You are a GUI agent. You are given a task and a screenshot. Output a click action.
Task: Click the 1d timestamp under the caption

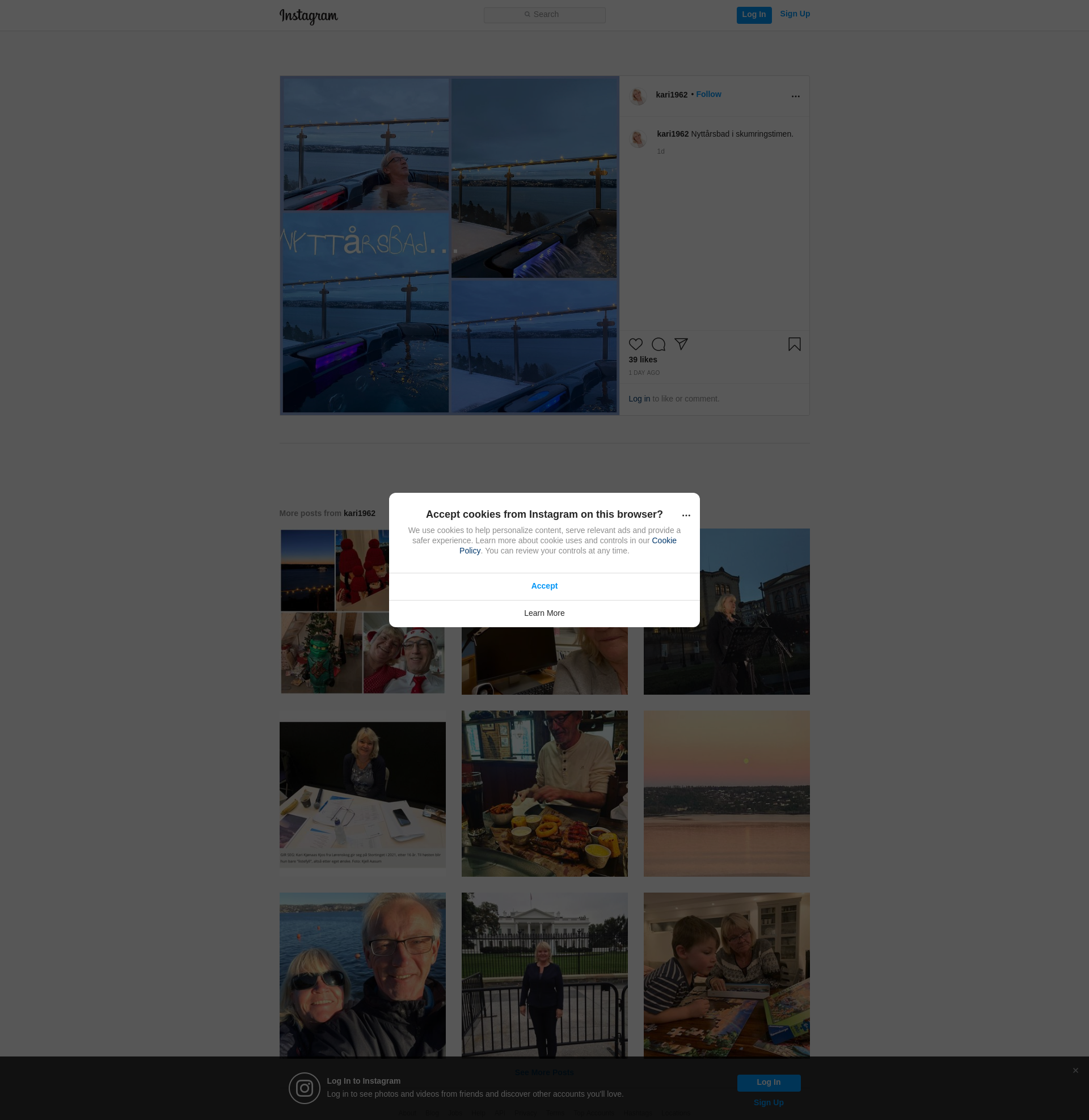click(661, 151)
